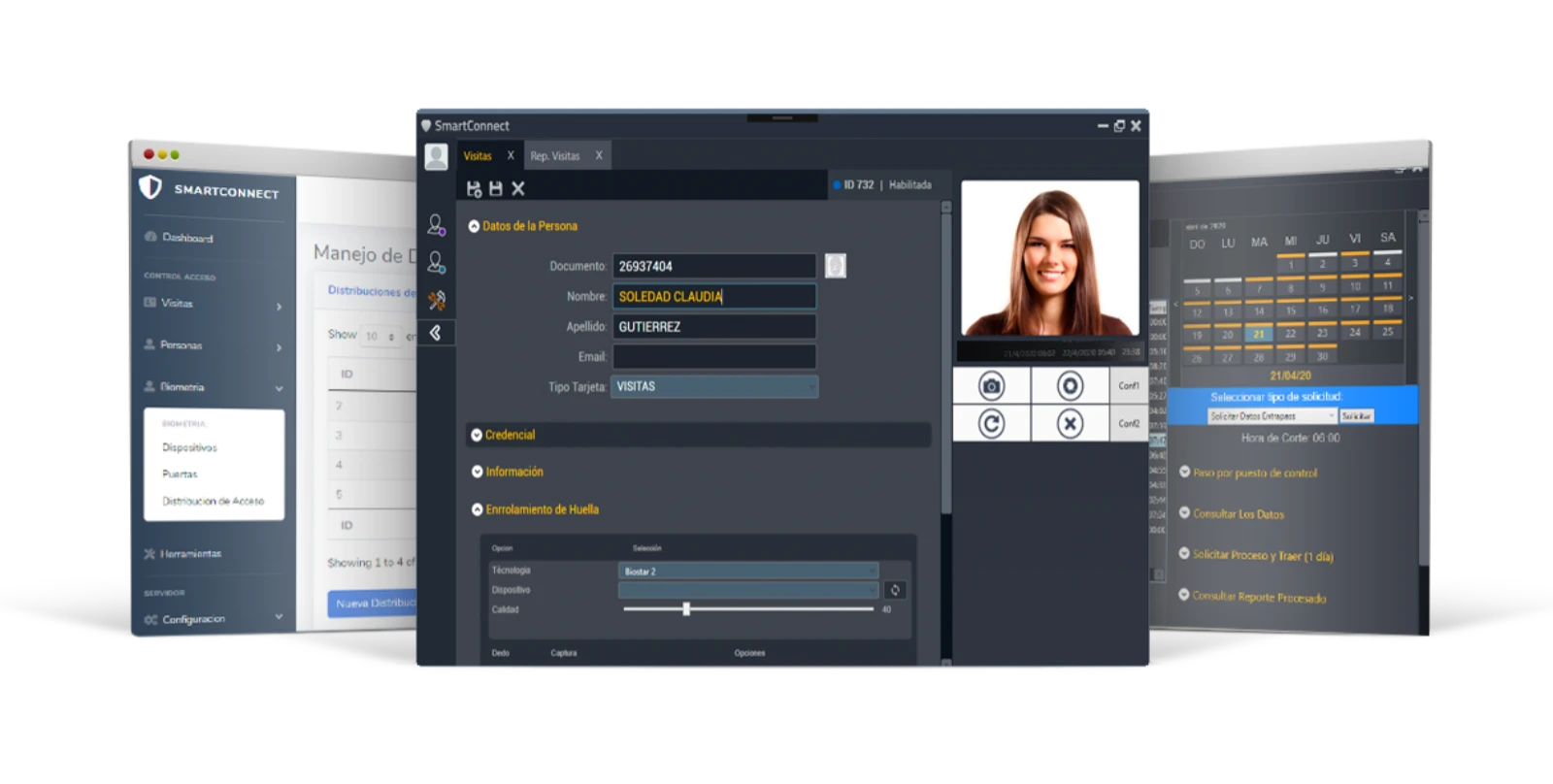Click the discard photo X icon
Image resolution: width=1553 pixels, height=784 pixels.
1070,424
